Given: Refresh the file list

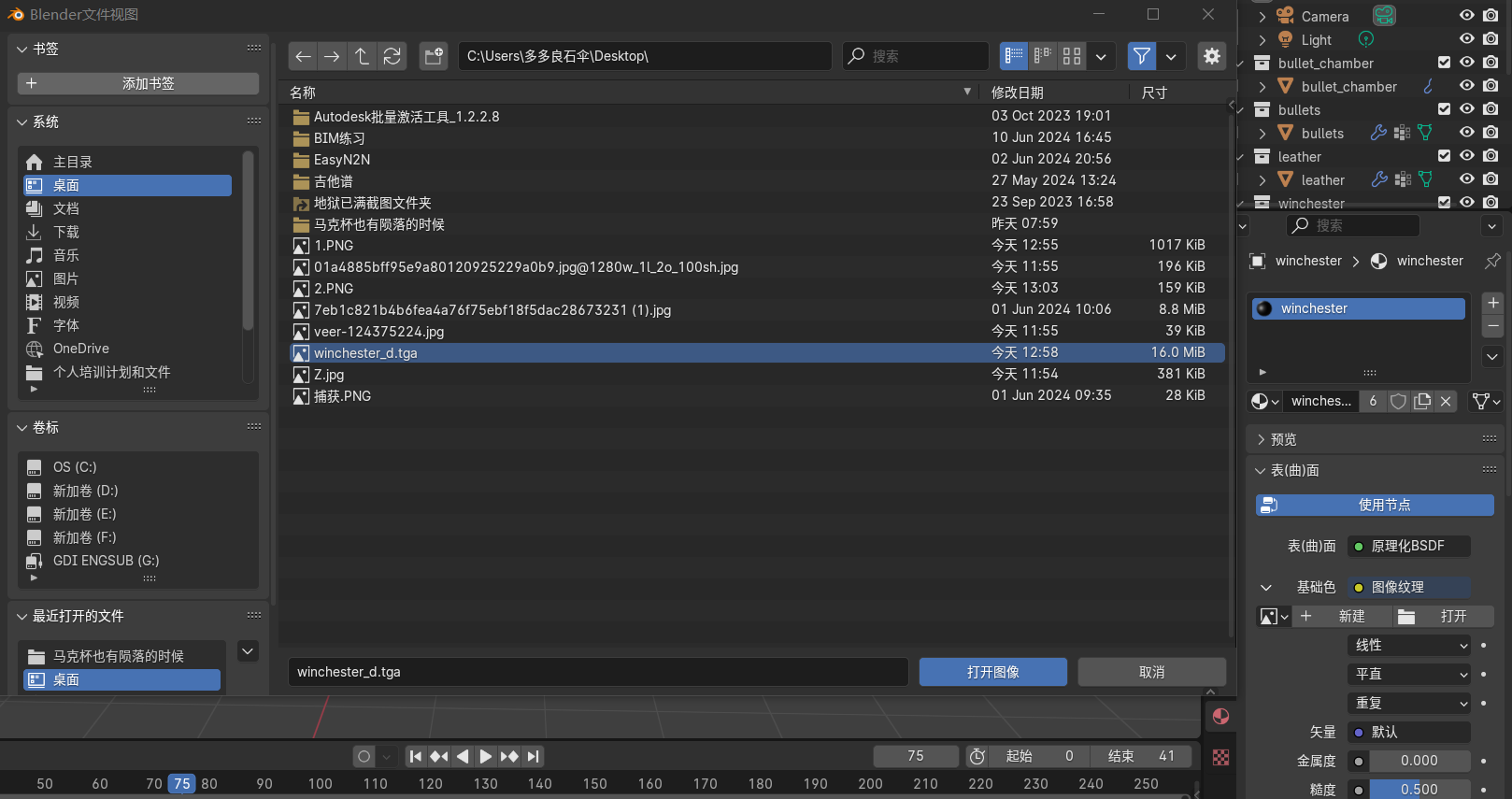Looking at the screenshot, I should 392,56.
